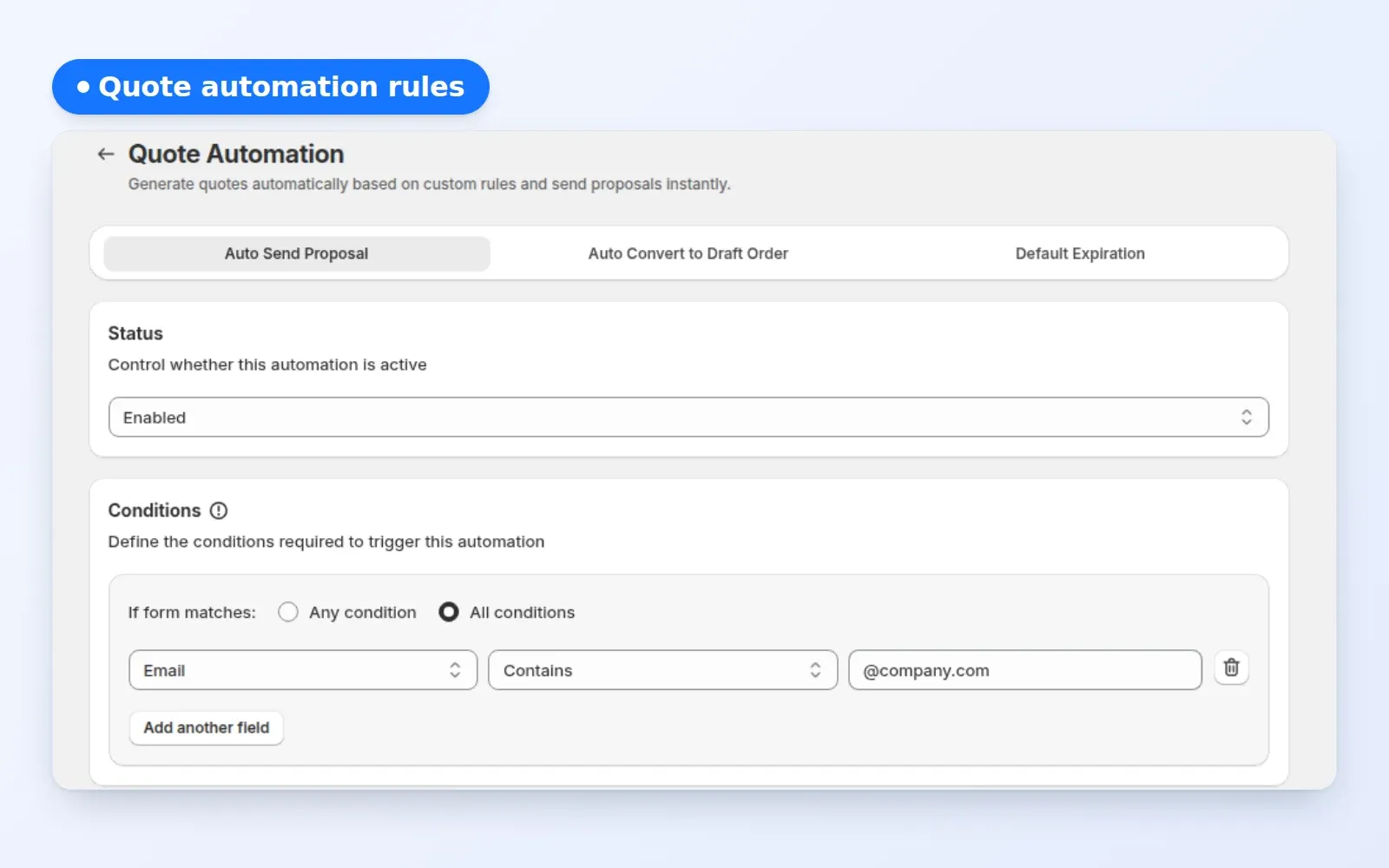Open the Enabled status dropdown
Screen dimensions: 1389x868
[688, 418]
